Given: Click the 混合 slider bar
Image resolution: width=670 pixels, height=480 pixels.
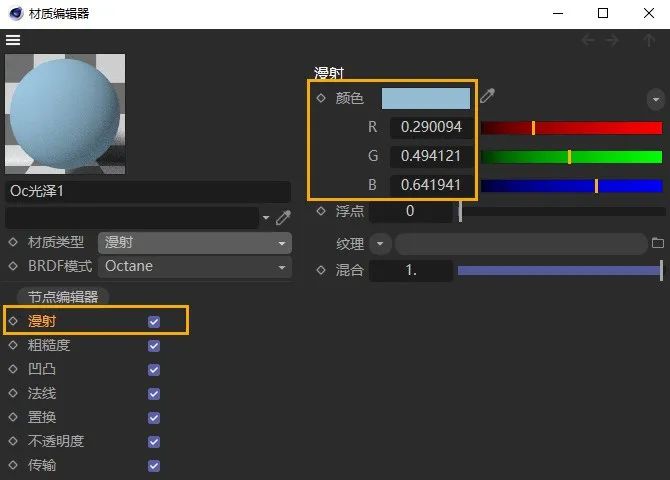Looking at the screenshot, I should coord(560,270).
